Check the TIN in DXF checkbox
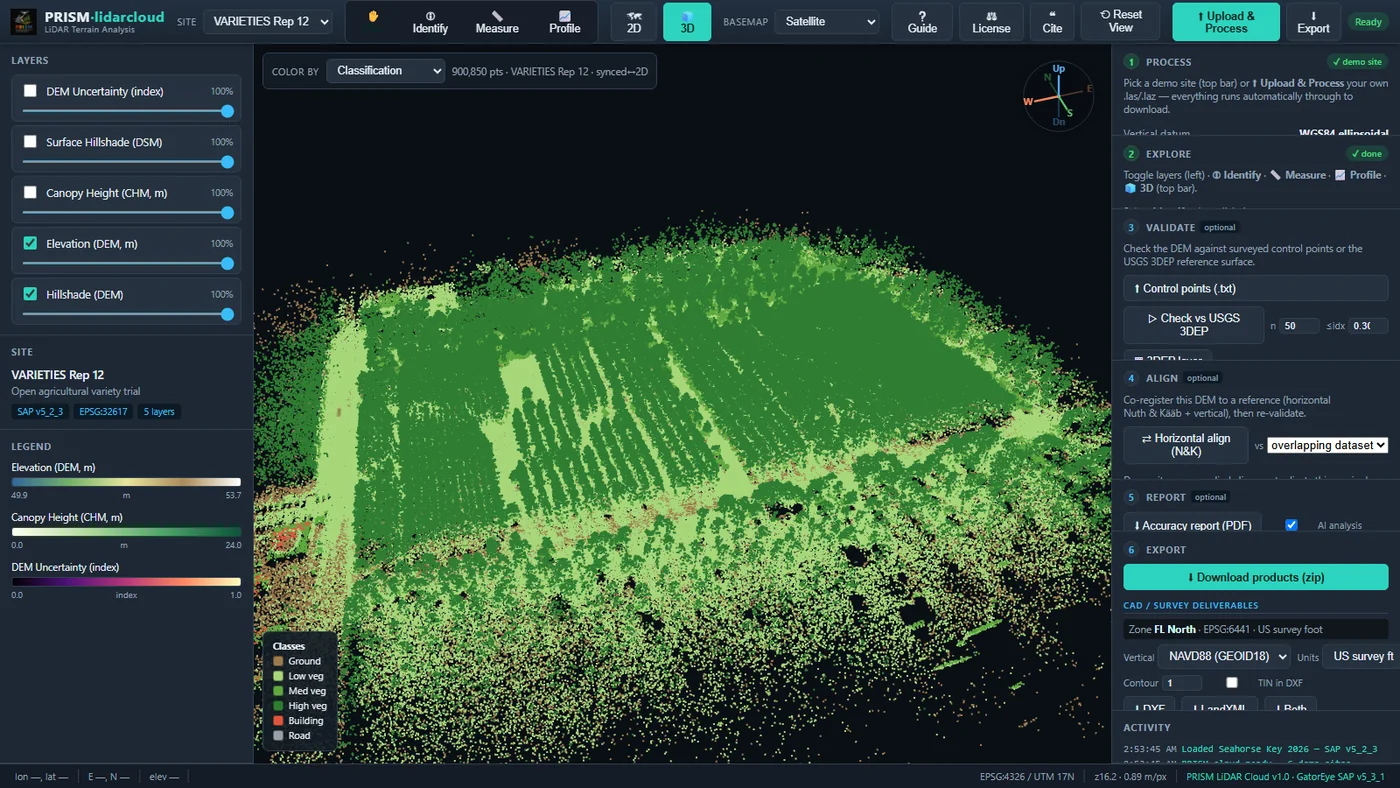The image size is (1400, 788). [x=1232, y=682]
